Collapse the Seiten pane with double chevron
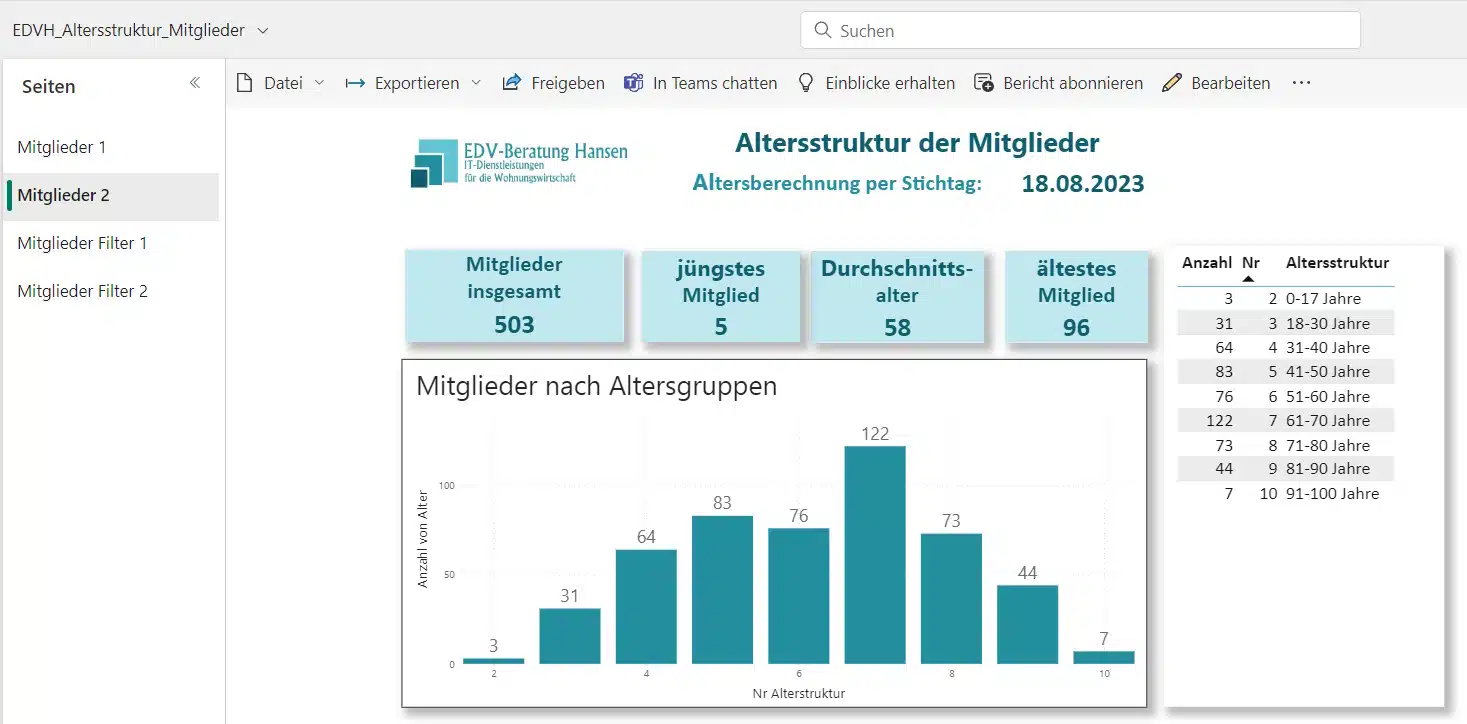This screenshot has width=1467, height=724. [195, 83]
